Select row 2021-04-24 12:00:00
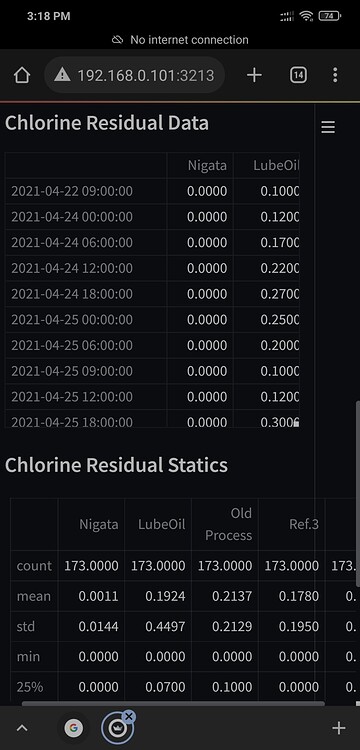Image resolution: width=360 pixels, height=750 pixels. coord(152,268)
